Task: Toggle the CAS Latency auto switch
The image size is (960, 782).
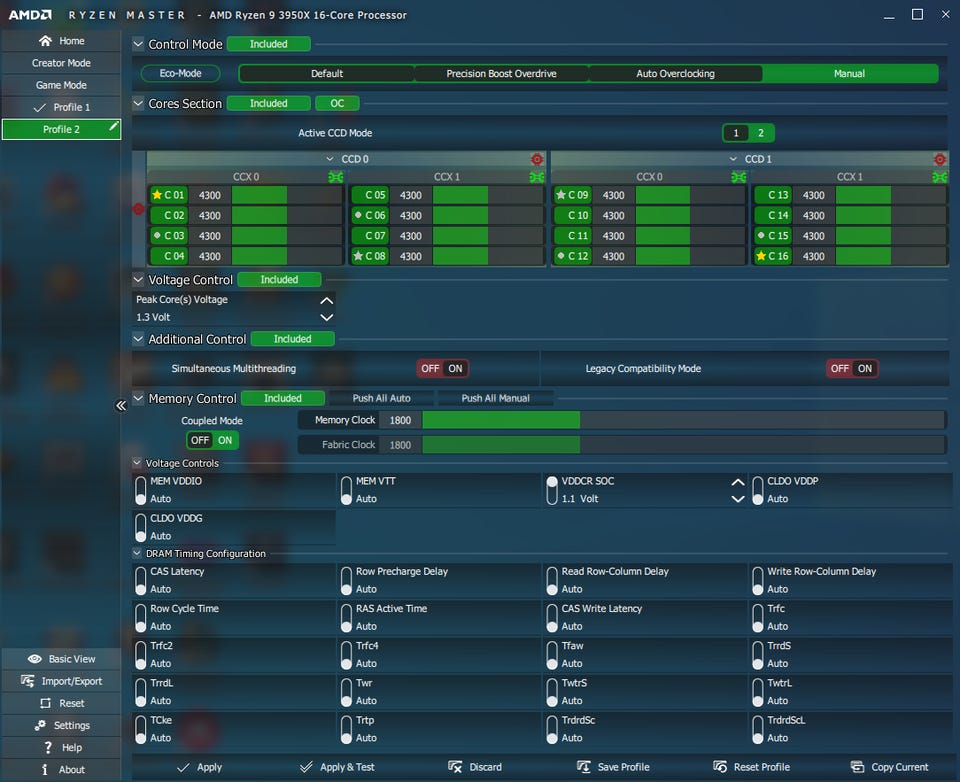Action: pyautogui.click(x=141, y=581)
